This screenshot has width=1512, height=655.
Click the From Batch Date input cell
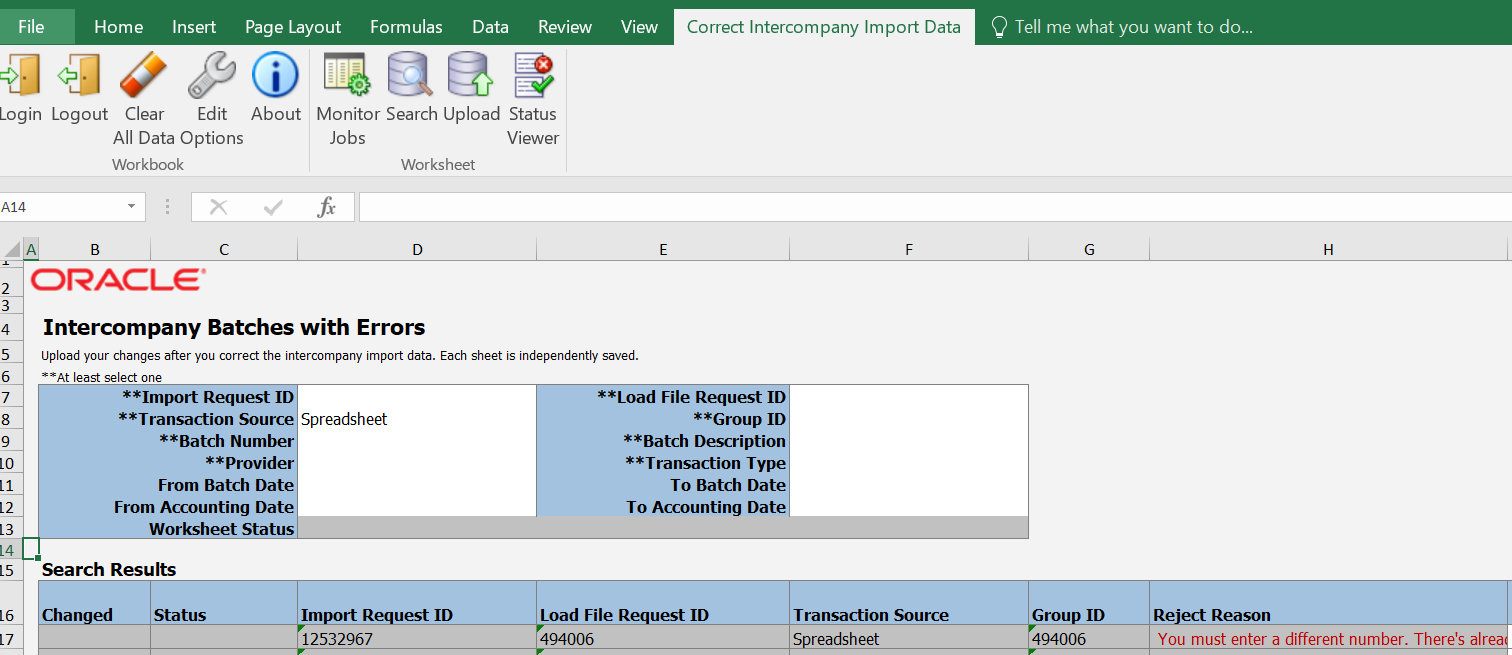pos(417,485)
